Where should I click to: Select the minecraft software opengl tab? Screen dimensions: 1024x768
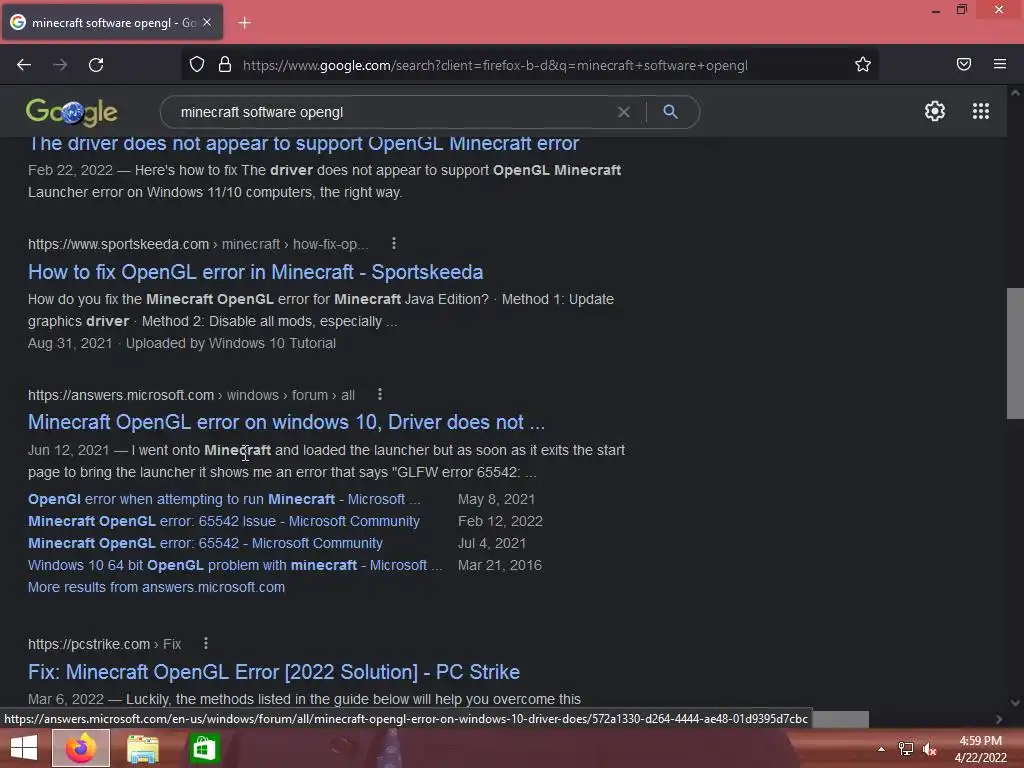[x=112, y=22]
